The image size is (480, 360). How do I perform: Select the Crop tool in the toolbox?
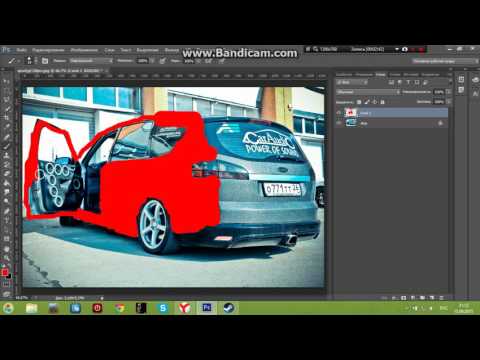(6, 117)
